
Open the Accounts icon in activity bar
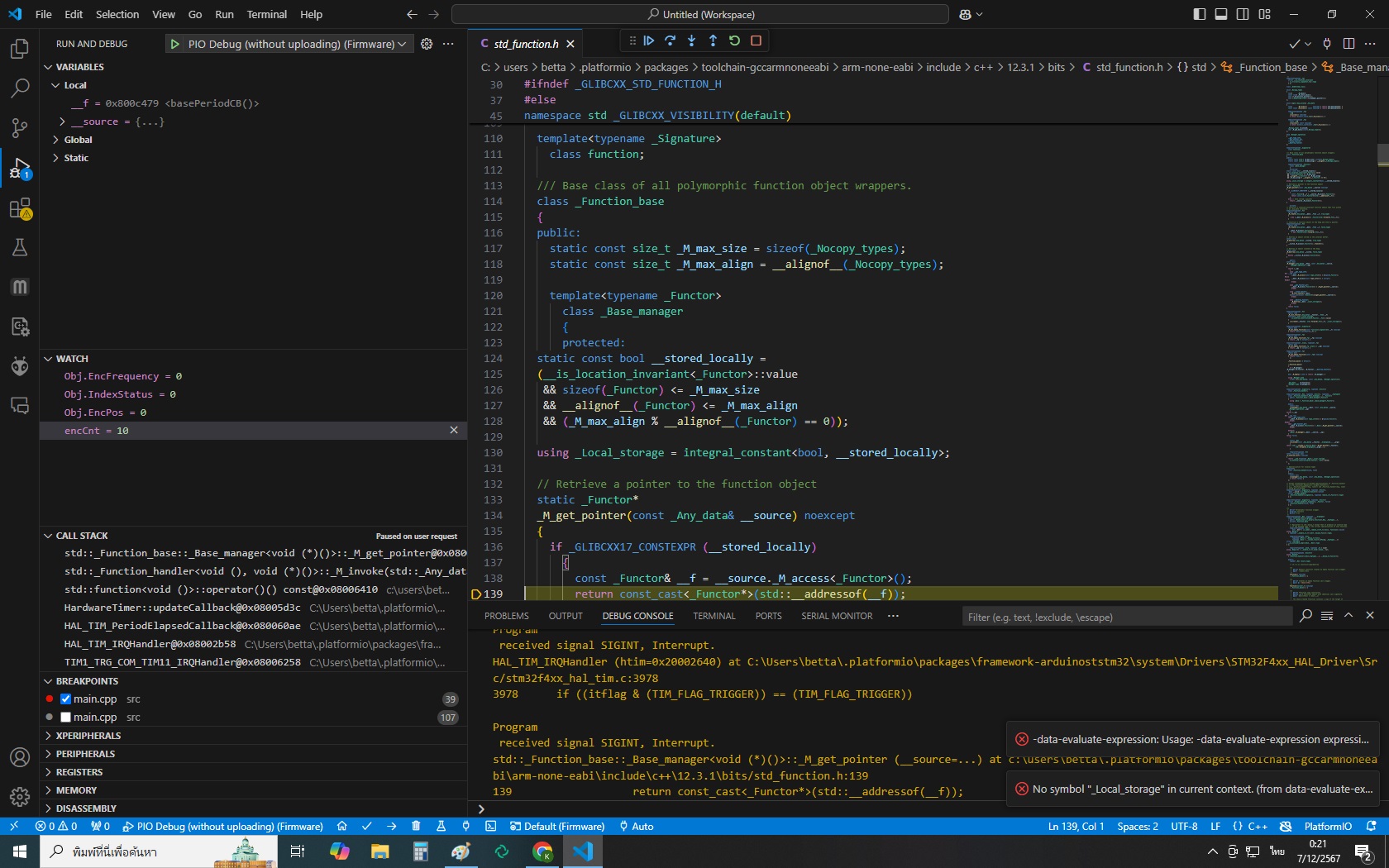click(x=20, y=757)
